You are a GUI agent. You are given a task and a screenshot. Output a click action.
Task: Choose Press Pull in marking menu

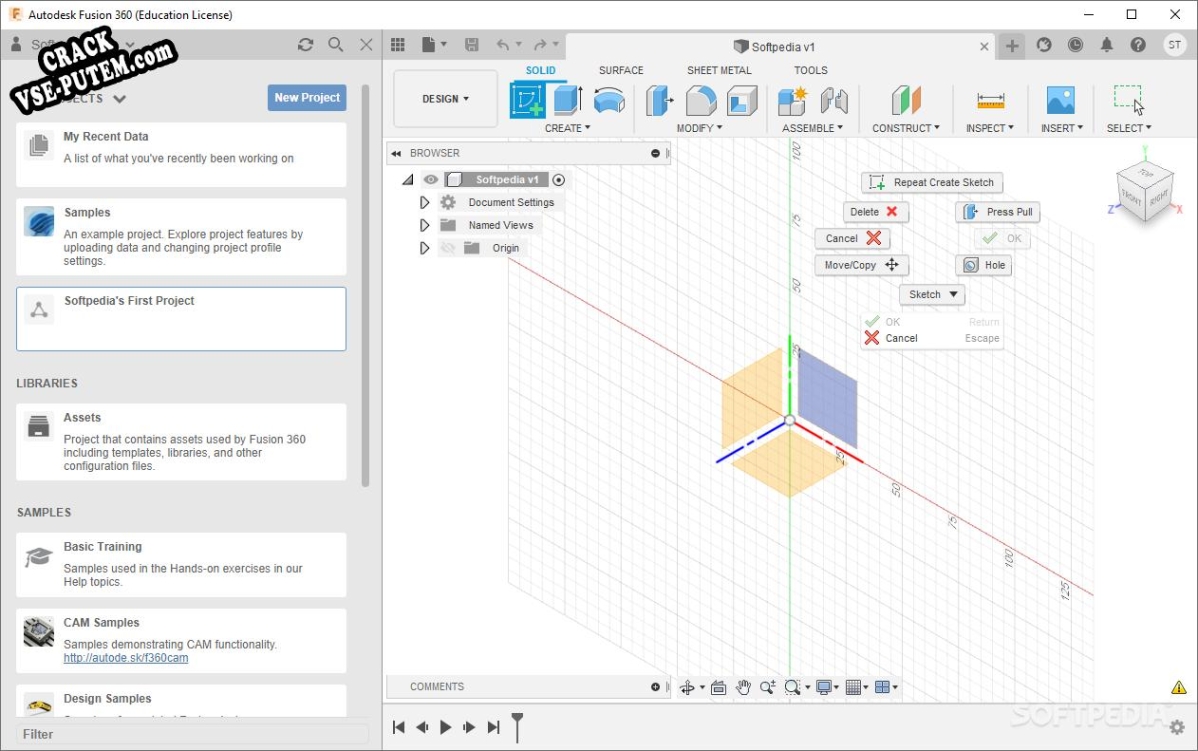998,212
